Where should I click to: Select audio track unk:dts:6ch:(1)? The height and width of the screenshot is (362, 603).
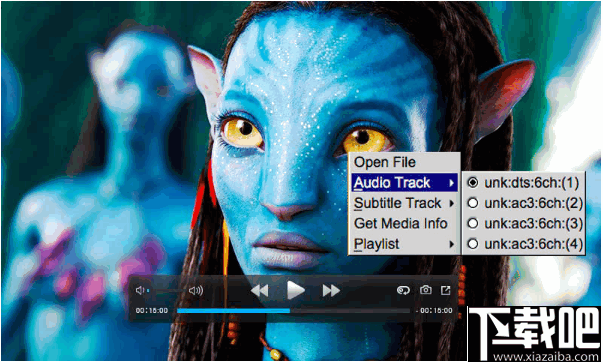click(x=523, y=183)
